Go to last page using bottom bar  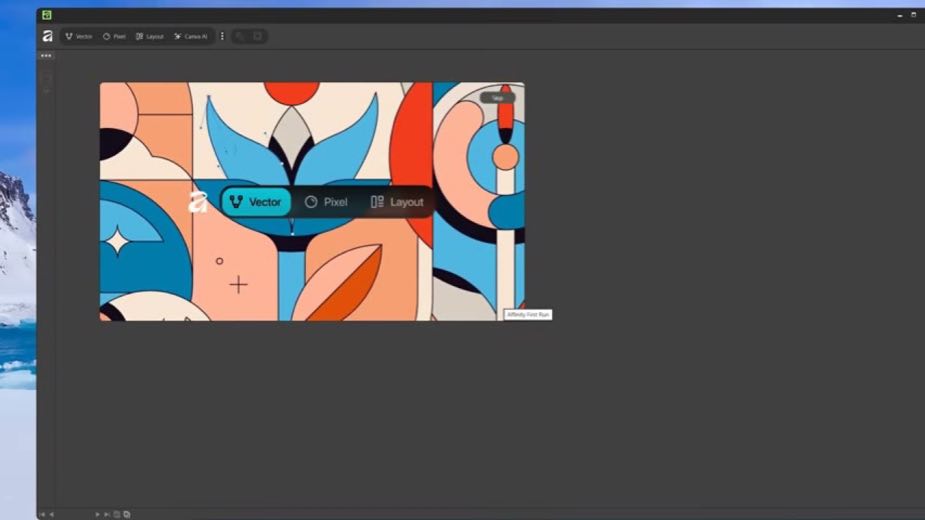tap(107, 514)
